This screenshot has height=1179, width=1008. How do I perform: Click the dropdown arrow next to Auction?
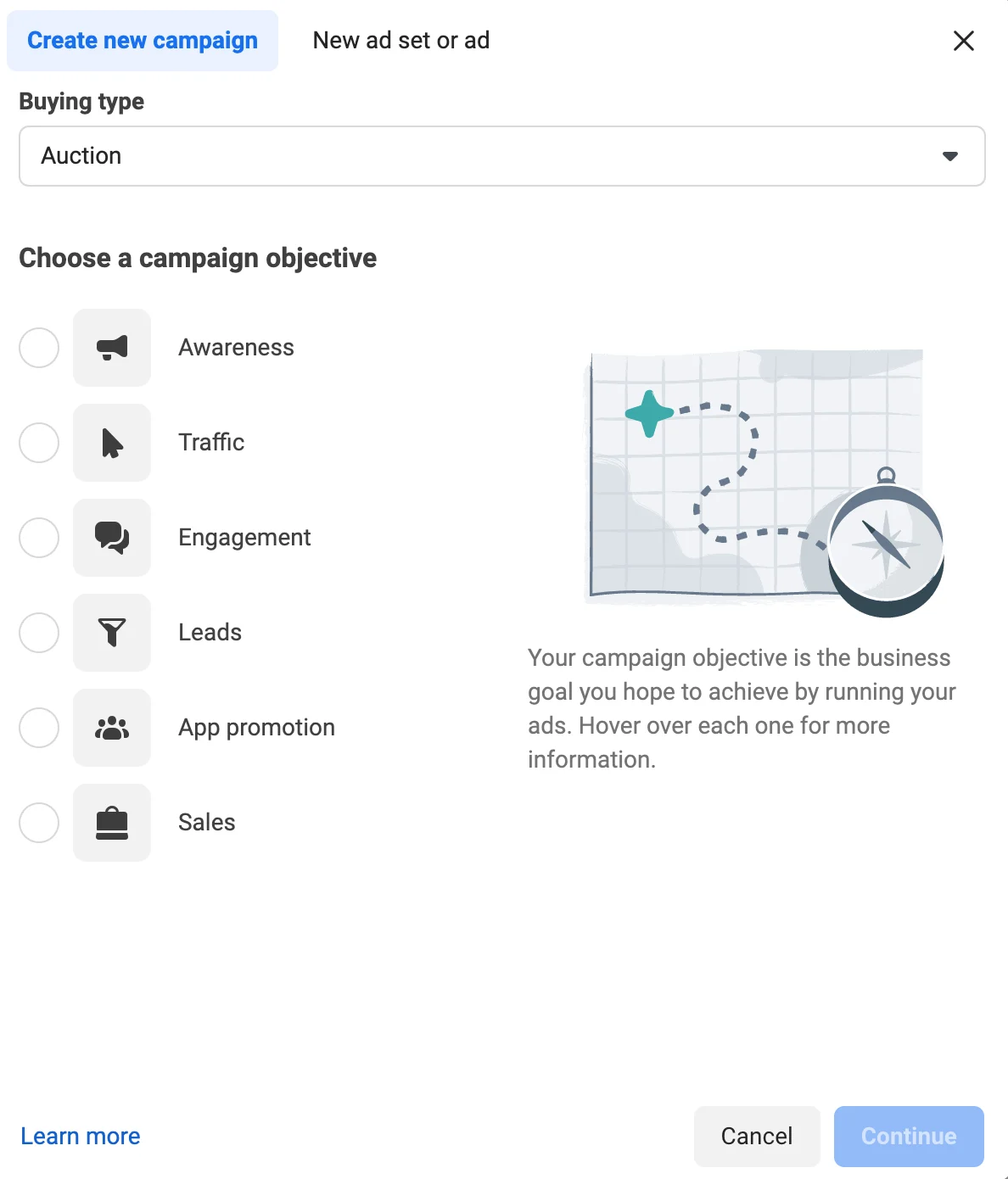(950, 156)
